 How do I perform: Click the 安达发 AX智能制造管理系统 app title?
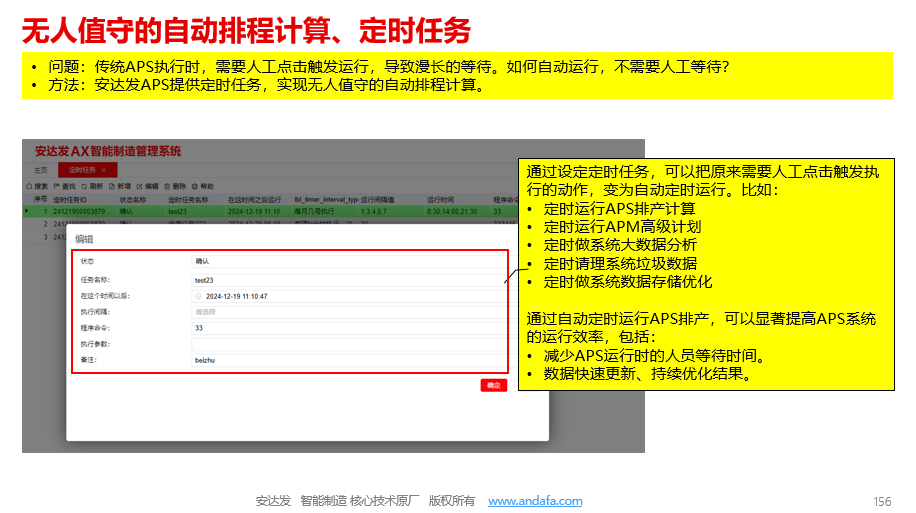107,151
